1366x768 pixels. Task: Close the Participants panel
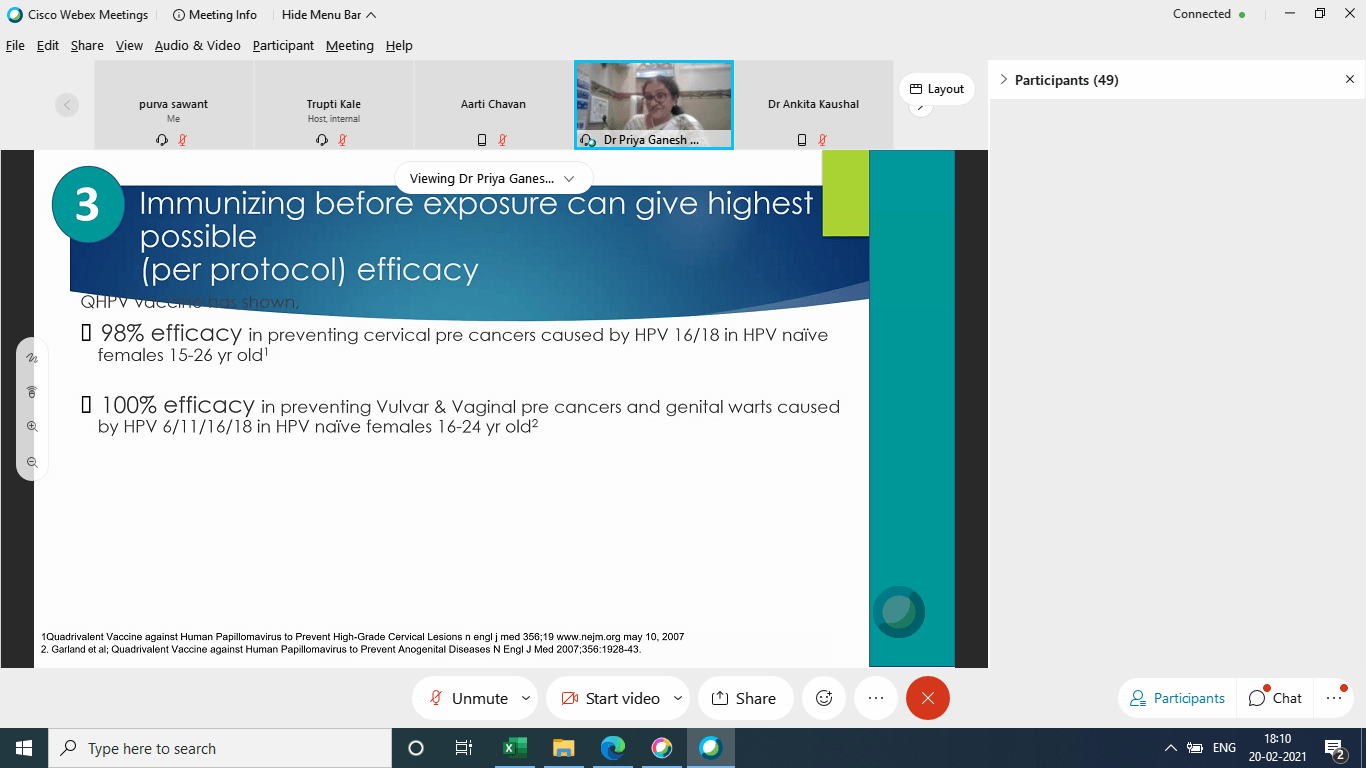coord(1349,80)
